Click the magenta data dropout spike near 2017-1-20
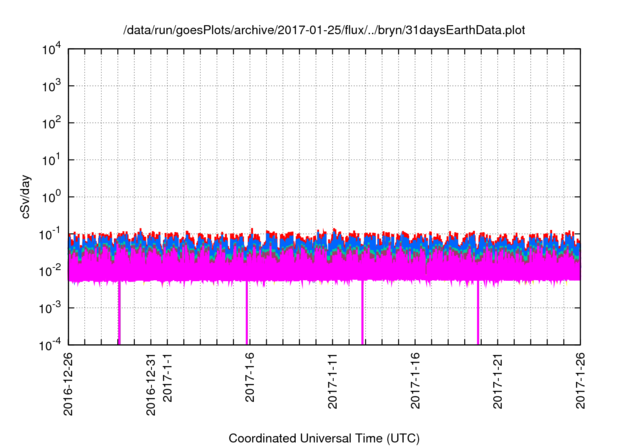Viewport: 640px width, 448px height. tap(478, 313)
